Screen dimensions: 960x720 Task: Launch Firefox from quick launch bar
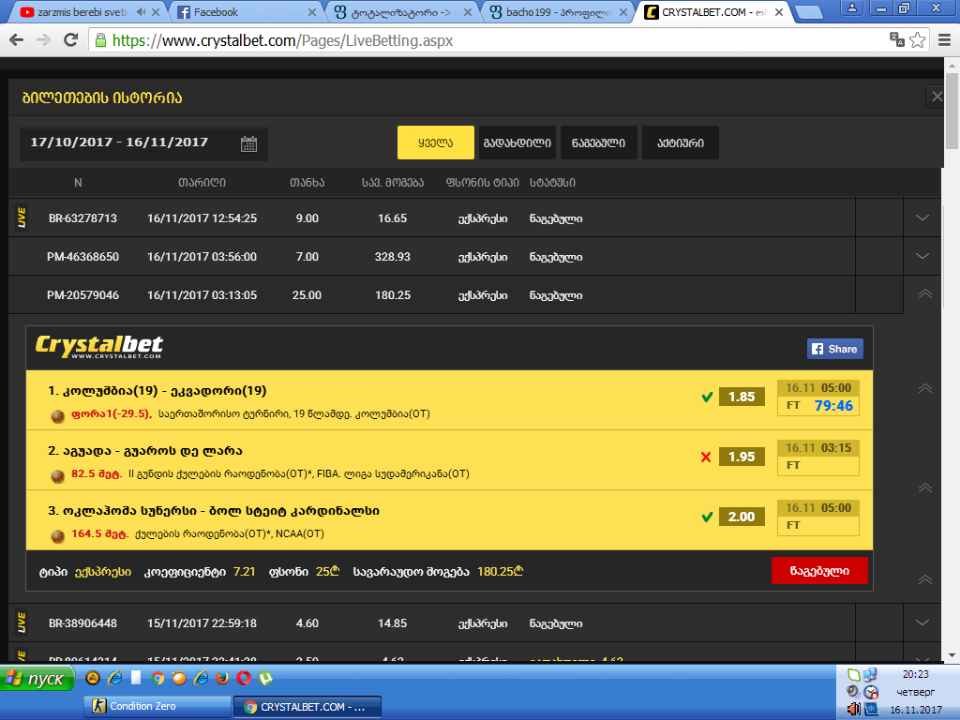click(x=222, y=678)
